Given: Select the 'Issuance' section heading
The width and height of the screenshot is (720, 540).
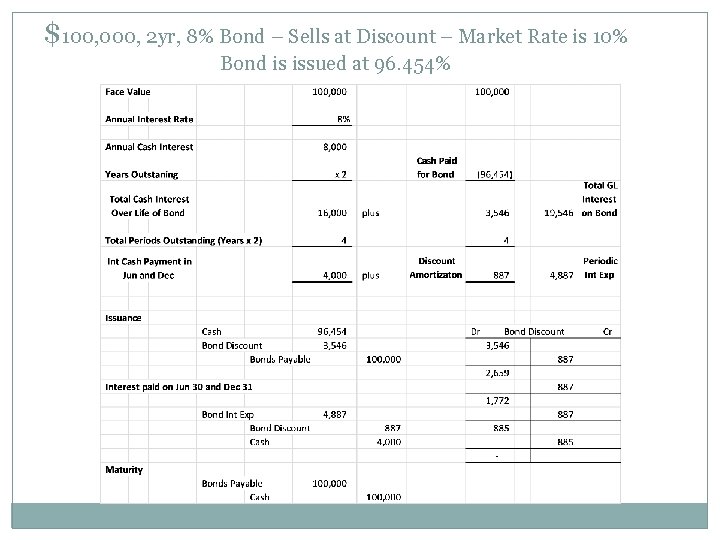Looking at the screenshot, I should [124, 317].
